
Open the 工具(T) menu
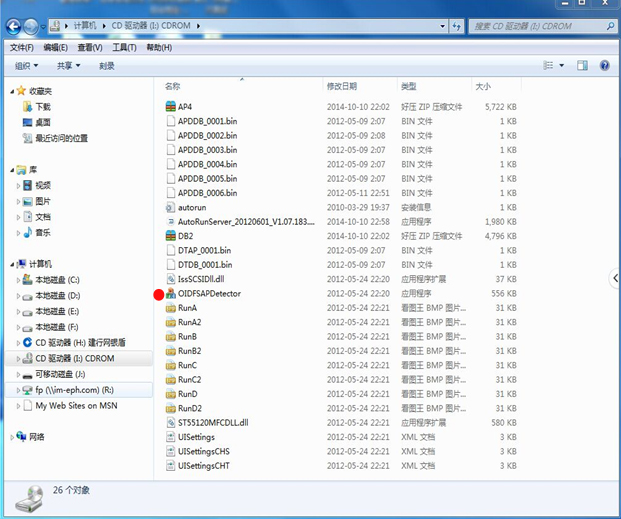click(124, 47)
